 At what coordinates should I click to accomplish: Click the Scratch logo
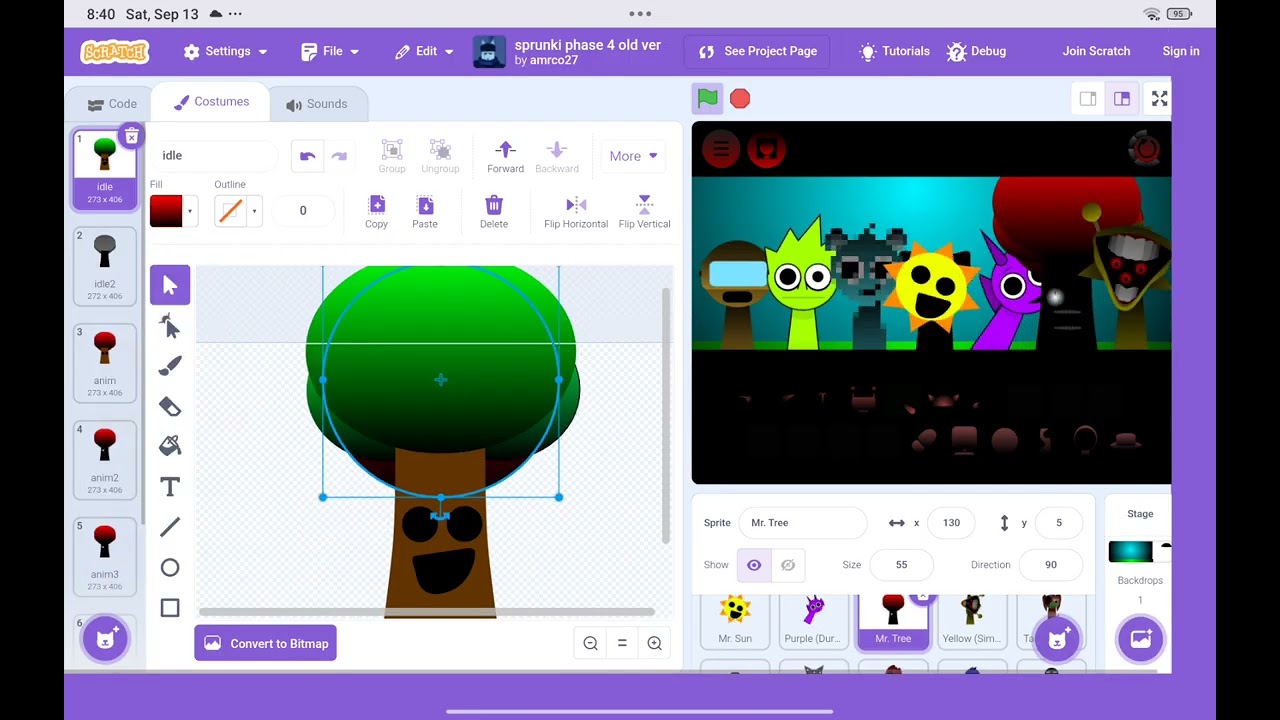(x=115, y=51)
